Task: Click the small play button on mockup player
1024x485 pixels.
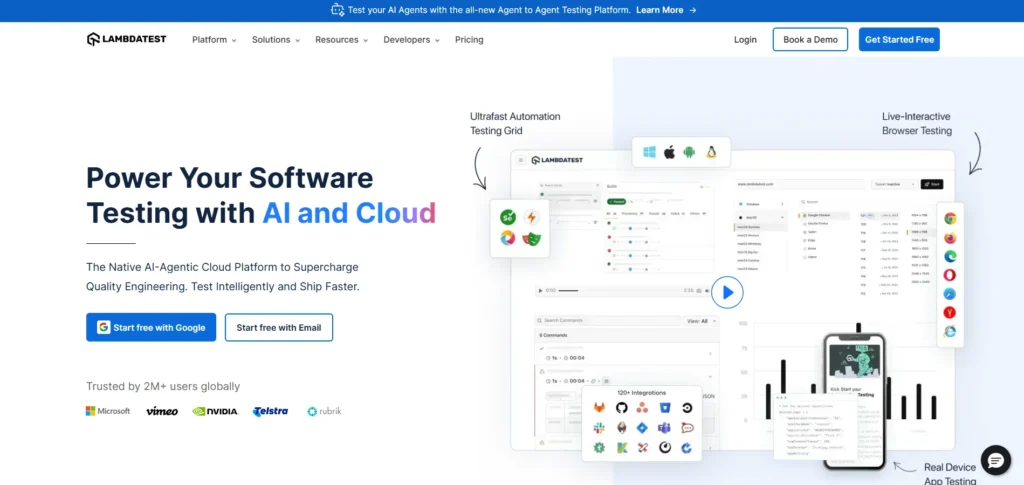Action: (x=541, y=290)
